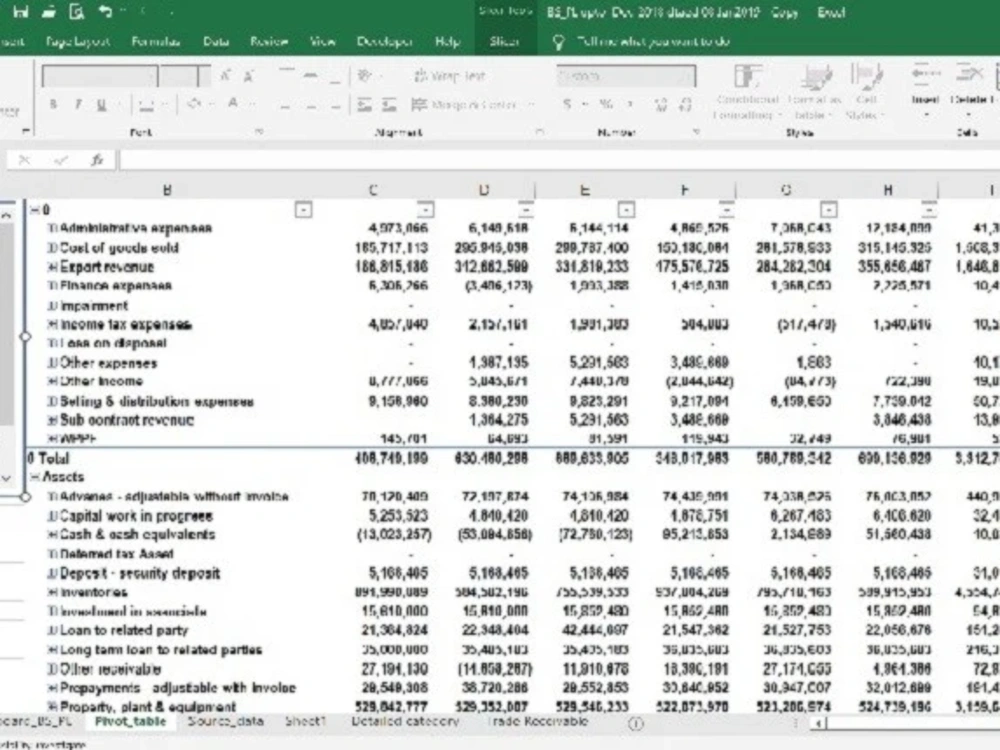Image resolution: width=1000 pixels, height=750 pixels.
Task: Decrease decimal places
Action: 686,105
